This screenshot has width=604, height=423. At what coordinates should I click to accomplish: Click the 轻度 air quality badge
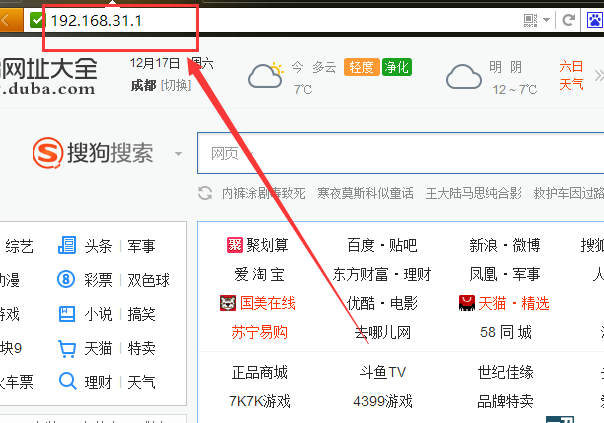361,67
